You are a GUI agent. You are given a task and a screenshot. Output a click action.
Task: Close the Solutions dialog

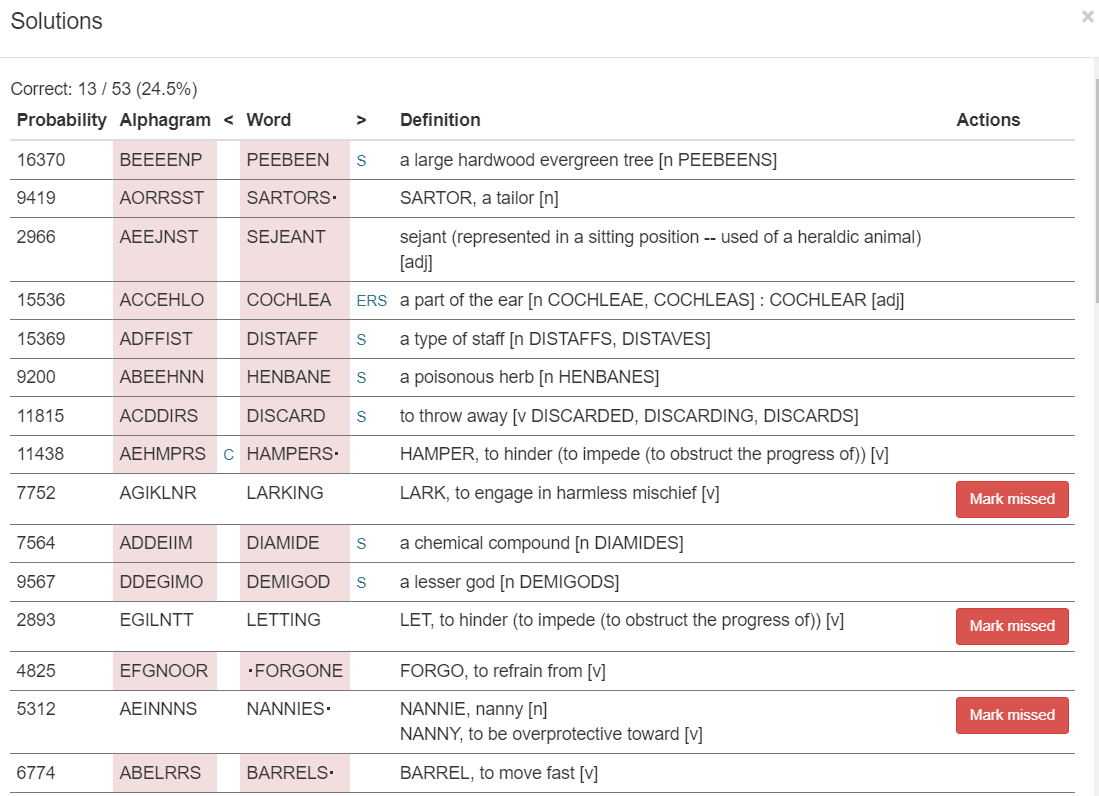point(1087,17)
